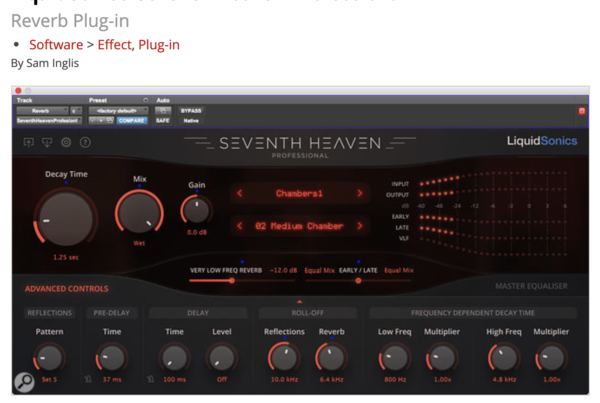Open the Chambers1 bank display
This screenshot has width=600, height=403.
[x=299, y=193]
